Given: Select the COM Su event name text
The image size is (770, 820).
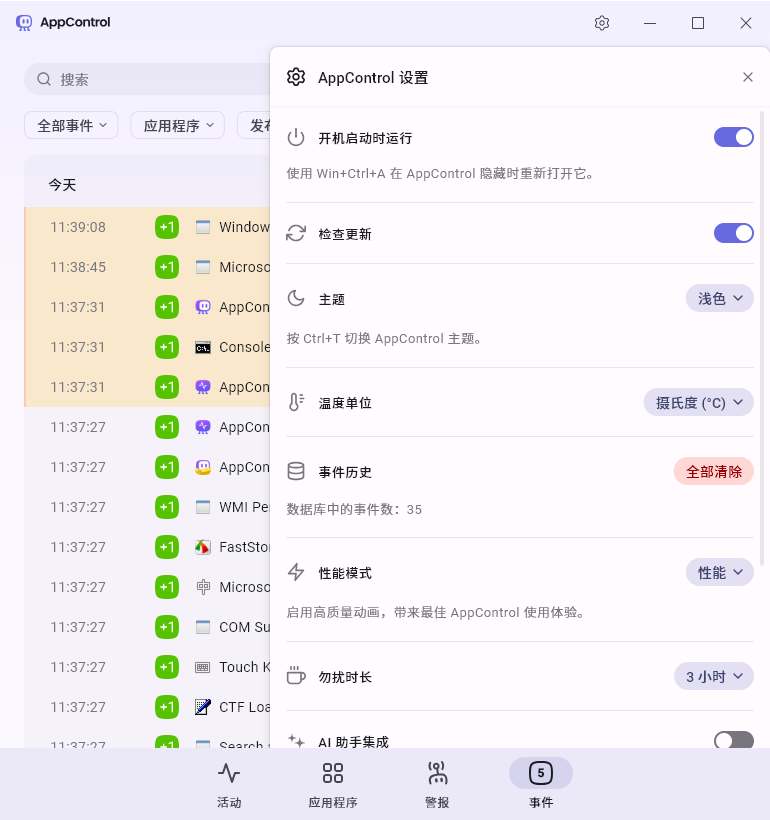Looking at the screenshot, I should pos(244,627).
